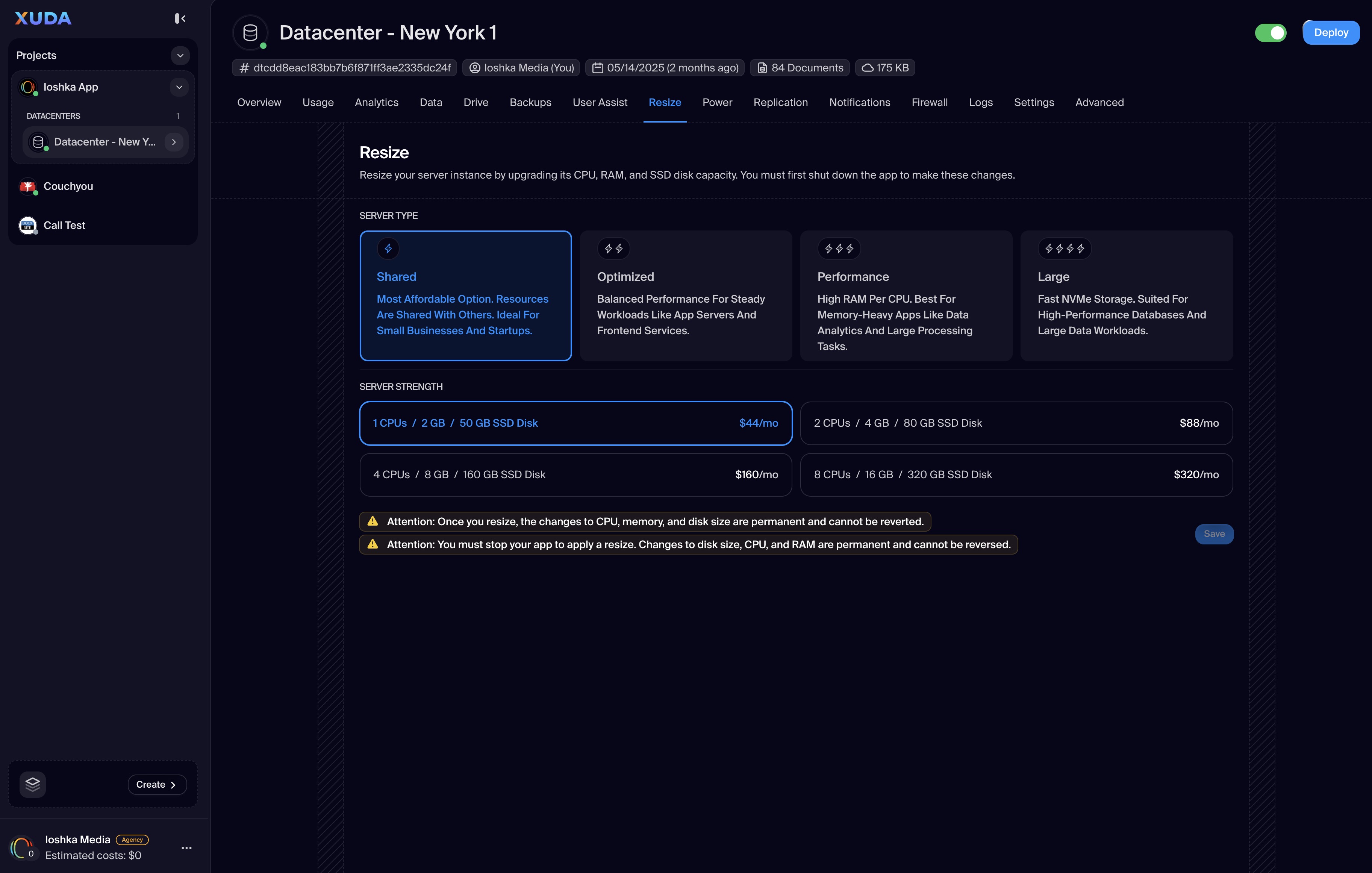Switch to the Backups tab
The width and height of the screenshot is (1372, 873).
(530, 103)
